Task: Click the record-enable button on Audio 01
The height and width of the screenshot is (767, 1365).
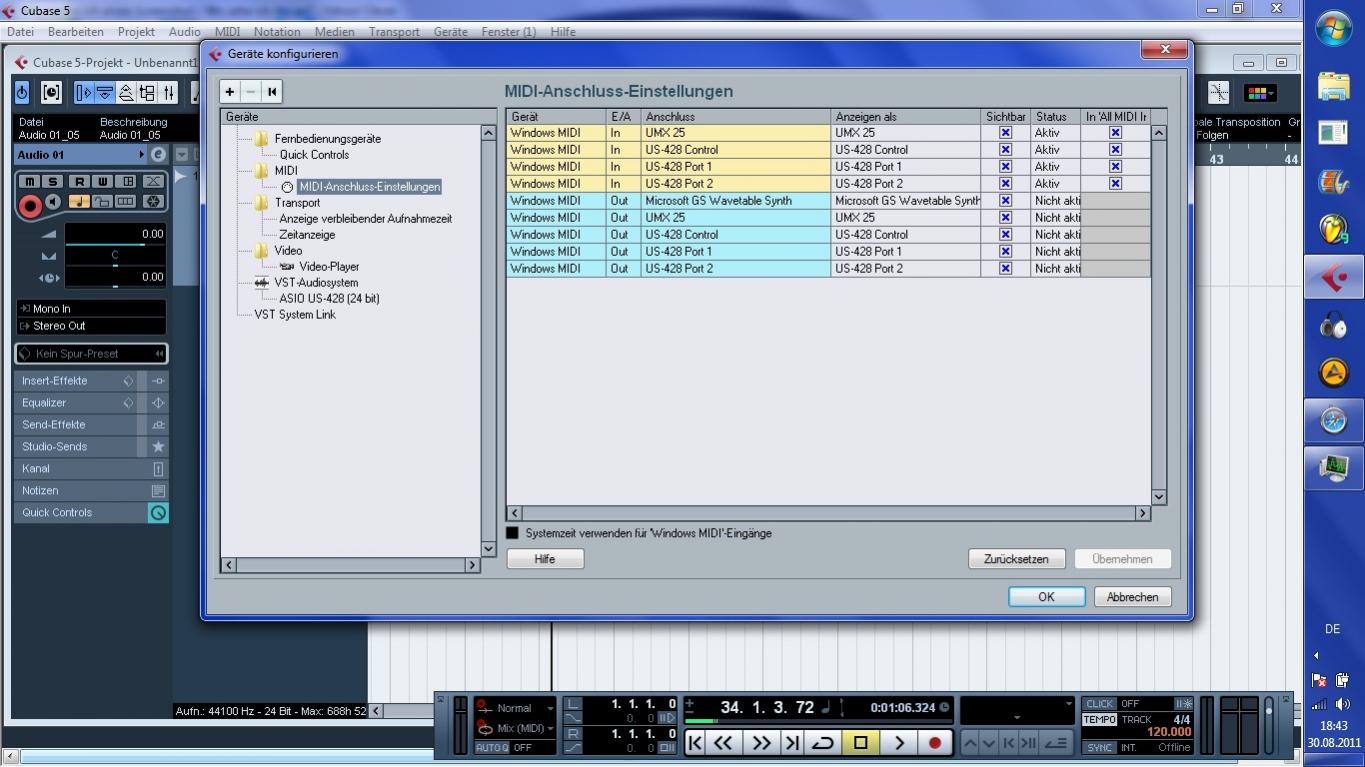Action: 30,206
